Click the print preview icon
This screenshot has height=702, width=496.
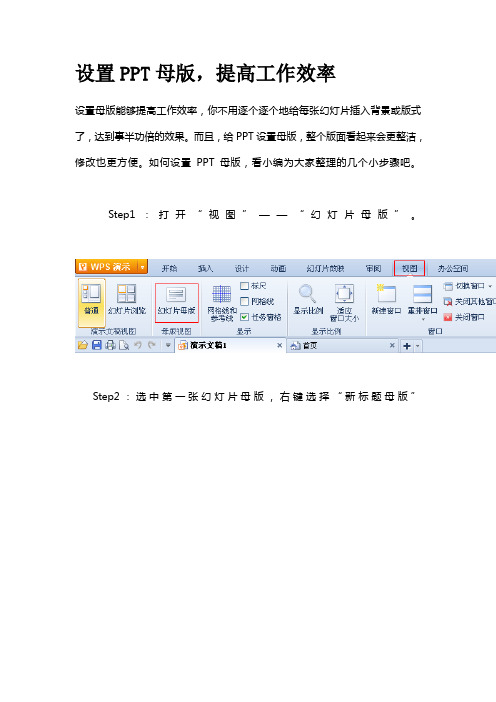click(124, 345)
